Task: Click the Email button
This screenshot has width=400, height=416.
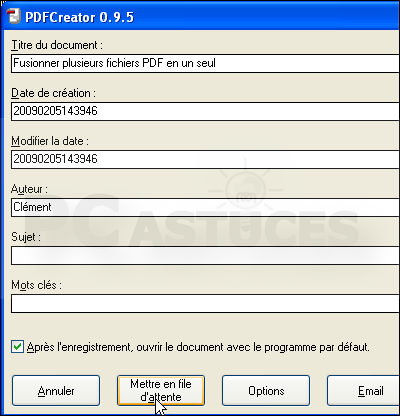Action: 363,391
